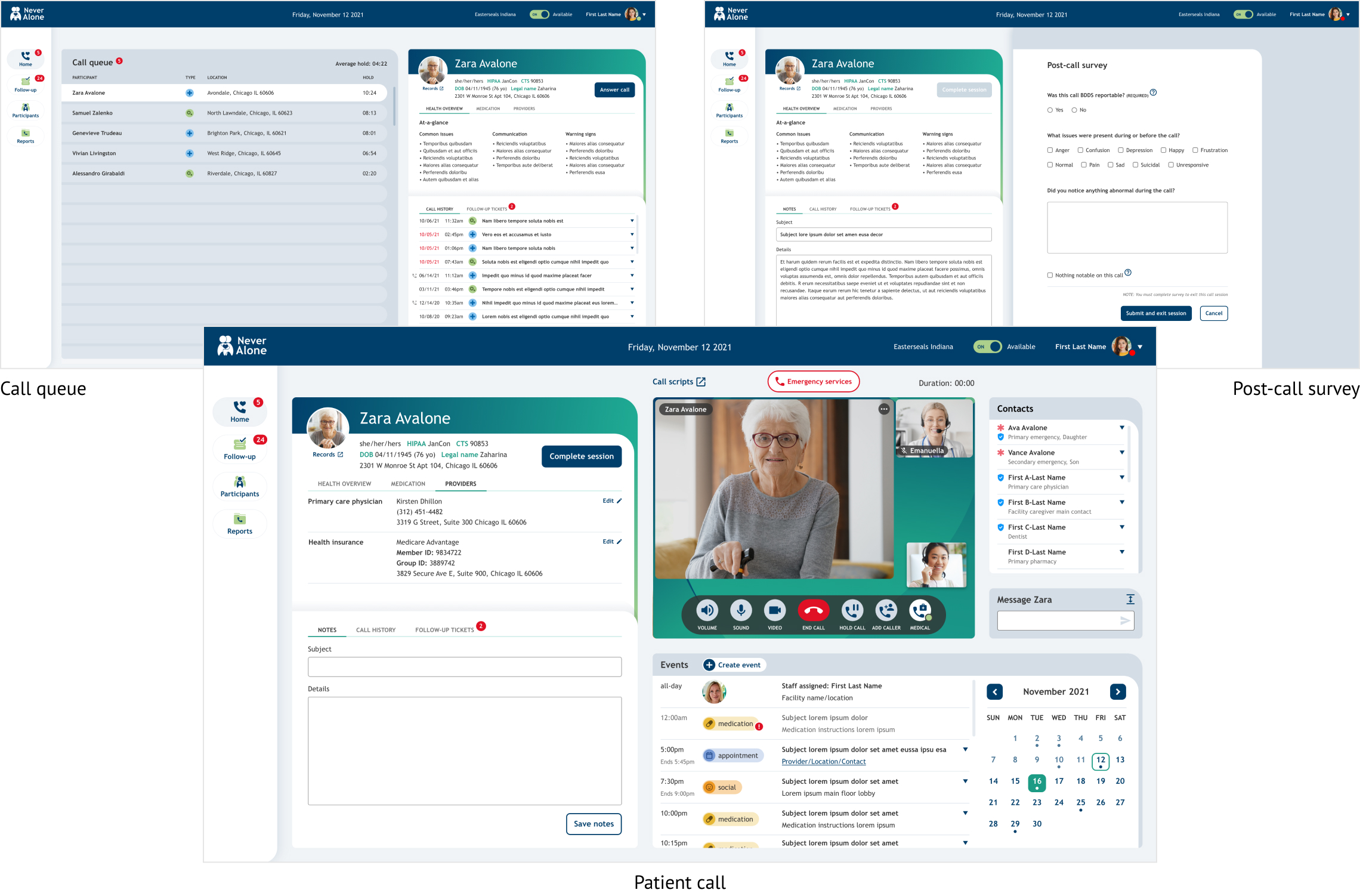Expand the appointment event entry
Viewport: 1360px width, 896px height.
point(966,749)
